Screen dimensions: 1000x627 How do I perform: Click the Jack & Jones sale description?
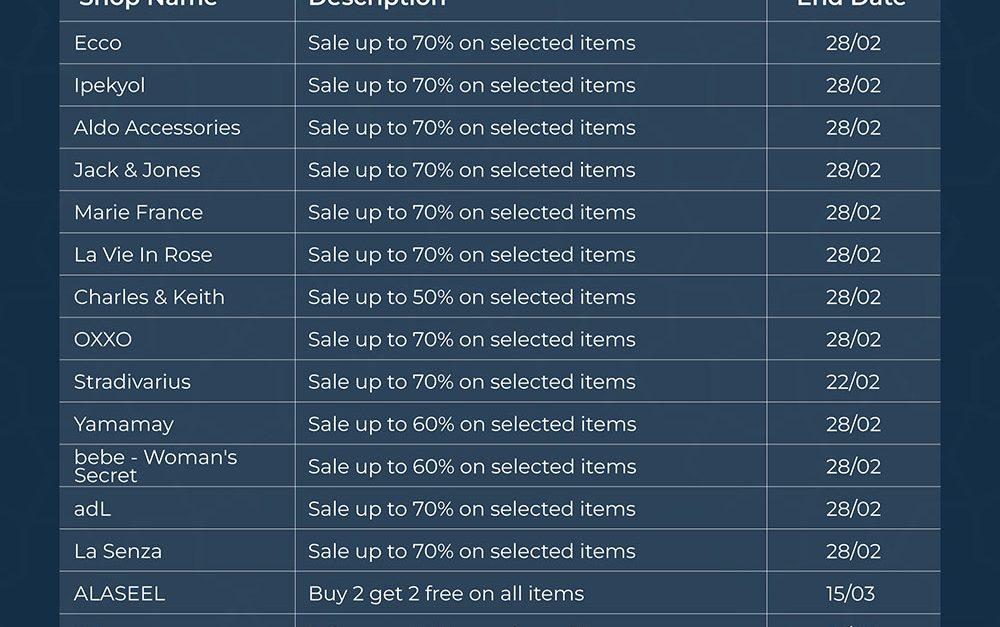[471, 170]
